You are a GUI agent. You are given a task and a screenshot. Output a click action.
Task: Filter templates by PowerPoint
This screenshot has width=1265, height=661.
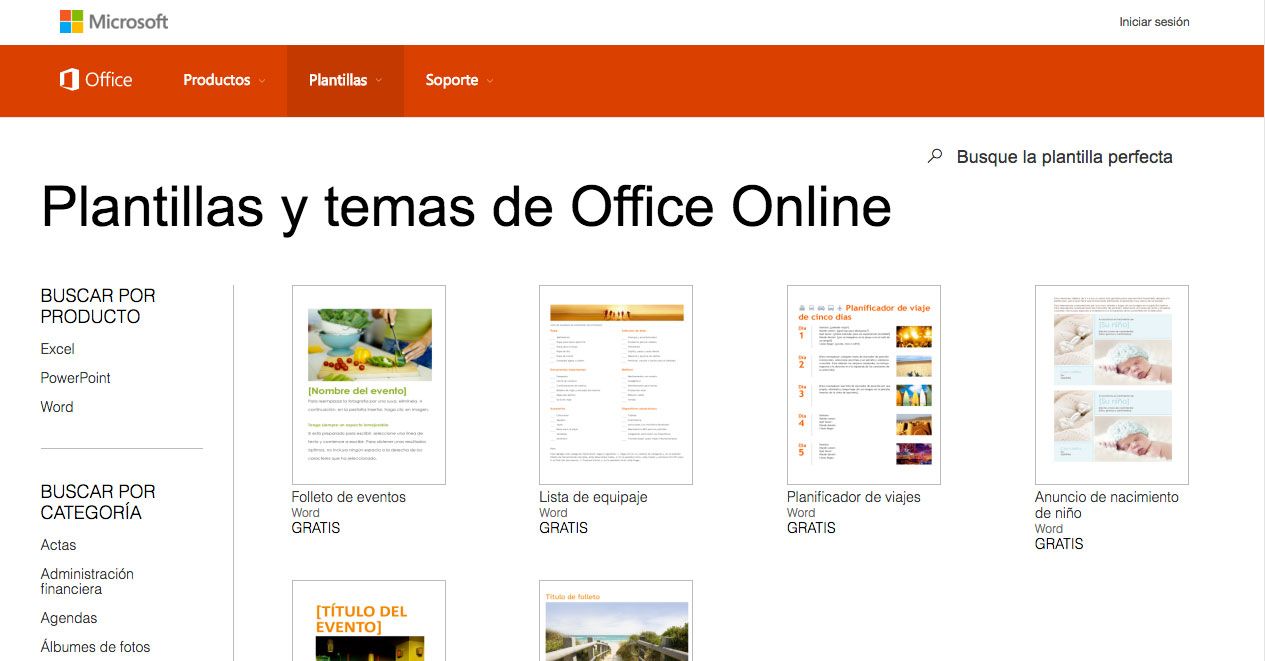[75, 378]
